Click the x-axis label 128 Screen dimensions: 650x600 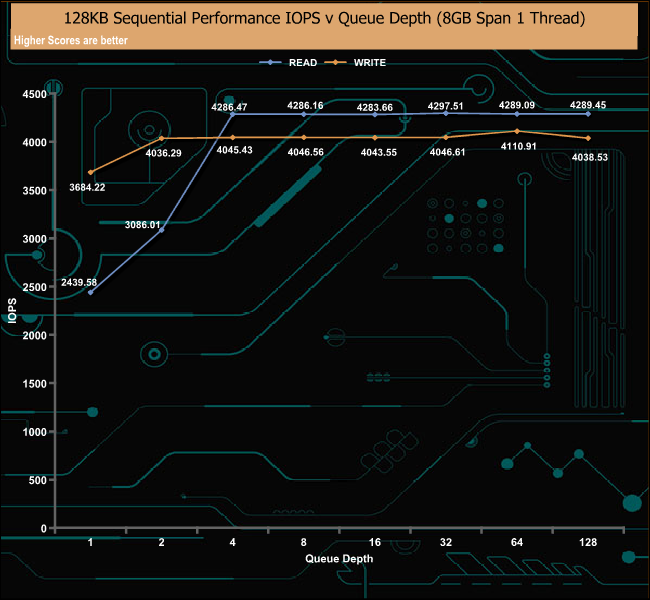point(588,542)
